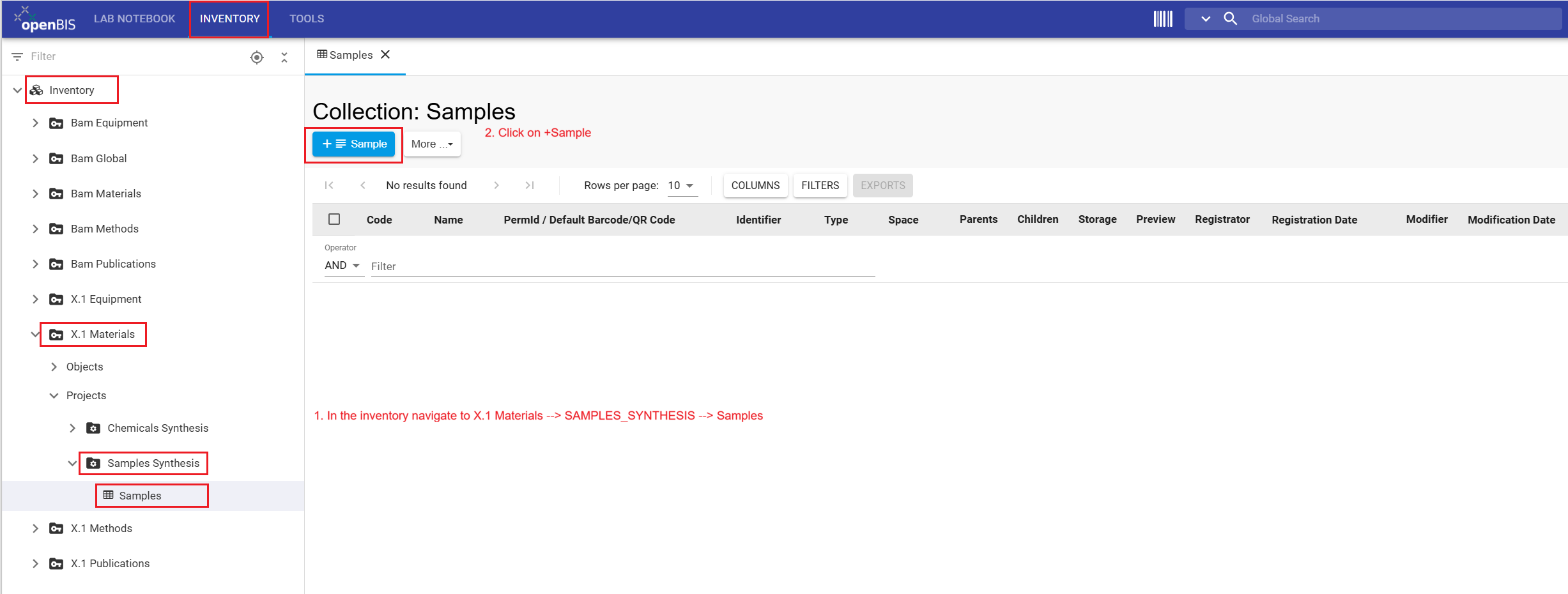Switch to the LAB NOTEBOOK menu
The width and height of the screenshot is (1568, 594).
(x=134, y=19)
